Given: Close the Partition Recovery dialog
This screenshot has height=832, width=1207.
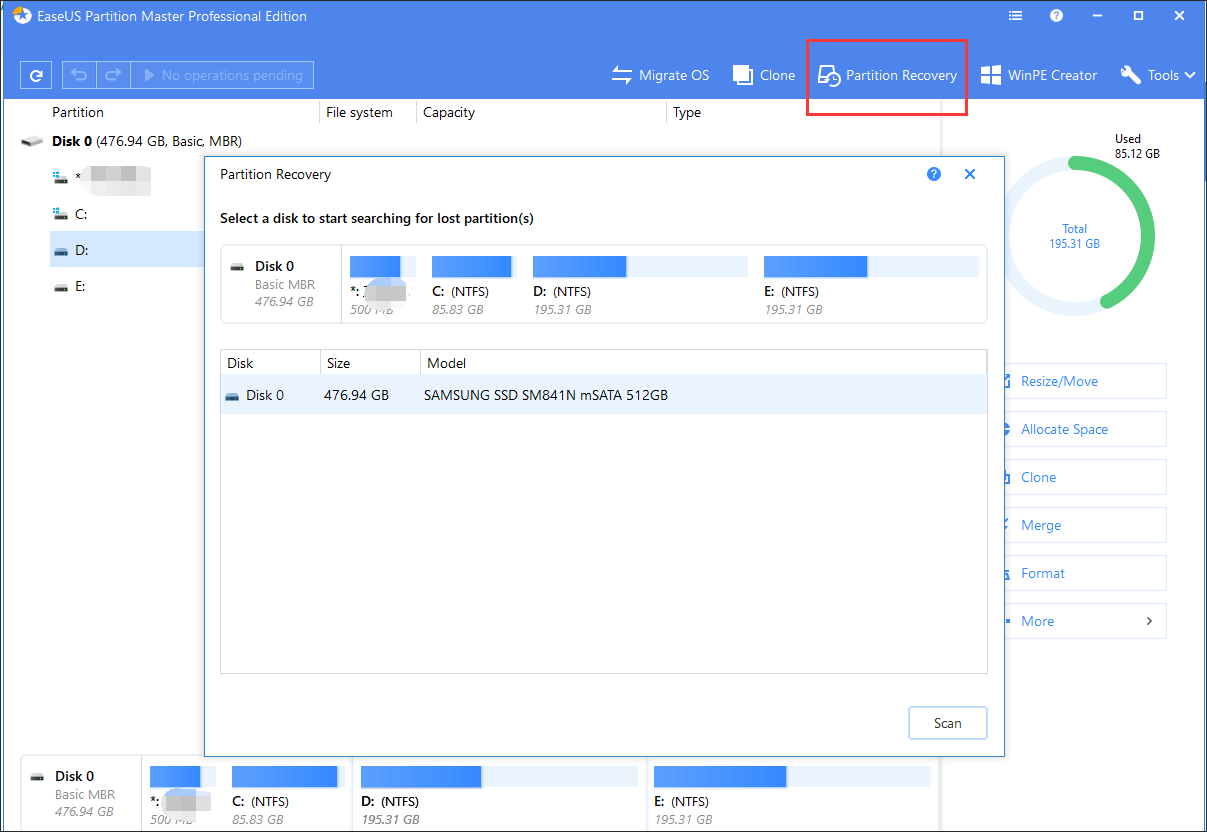Looking at the screenshot, I should coord(969,174).
